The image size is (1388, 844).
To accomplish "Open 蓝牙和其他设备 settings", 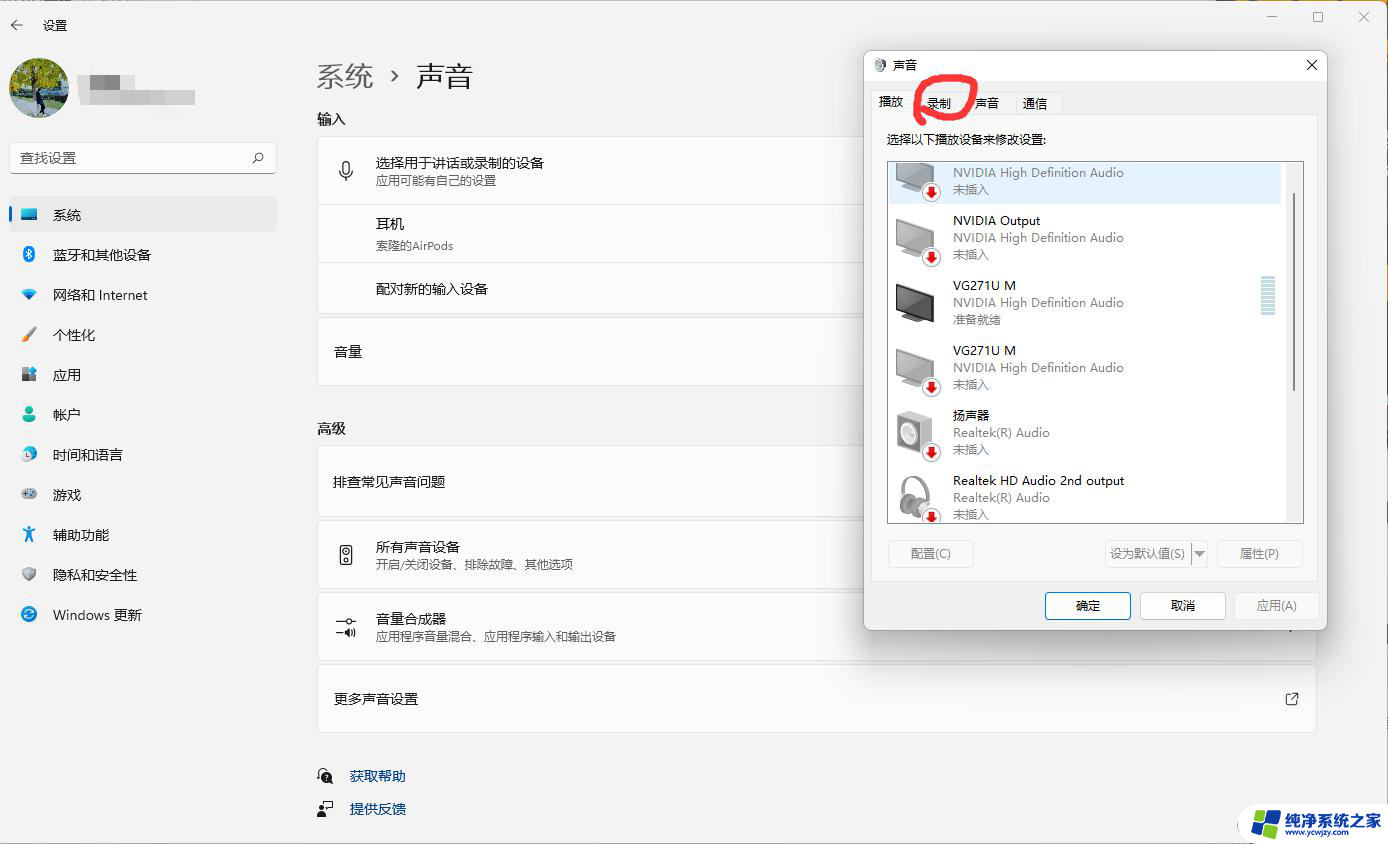I will 143,255.
